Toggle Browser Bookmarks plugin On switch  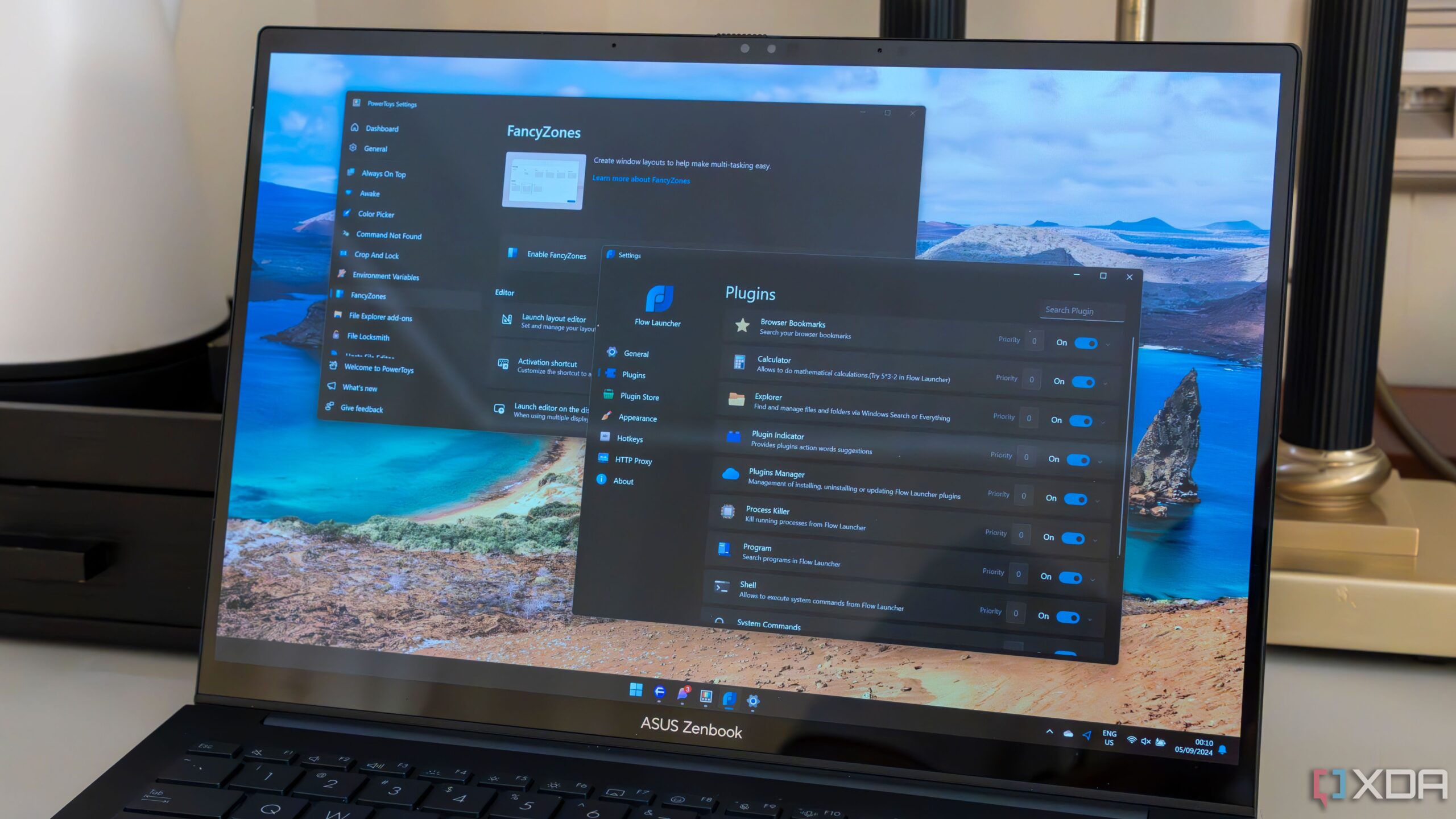1083,342
